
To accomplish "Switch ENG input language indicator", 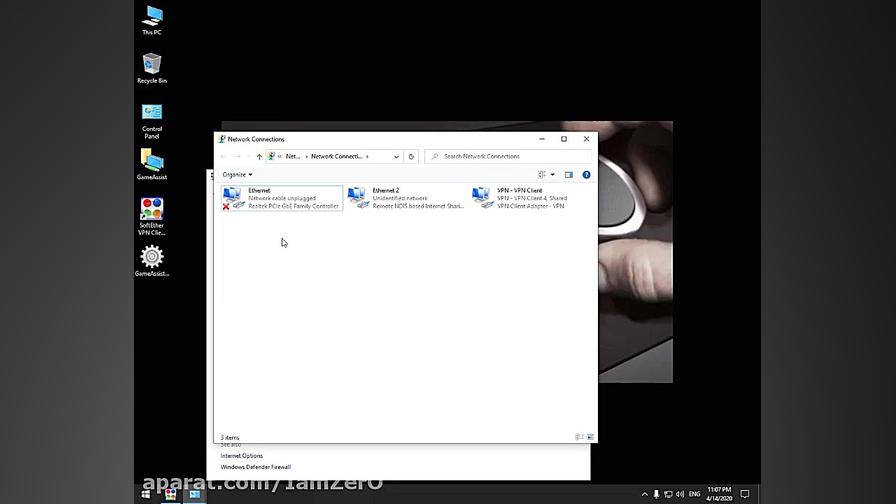I will (694, 494).
